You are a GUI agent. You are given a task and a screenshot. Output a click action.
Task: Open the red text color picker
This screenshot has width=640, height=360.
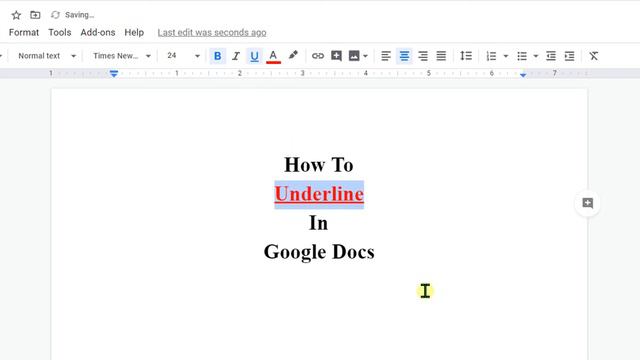[273, 56]
